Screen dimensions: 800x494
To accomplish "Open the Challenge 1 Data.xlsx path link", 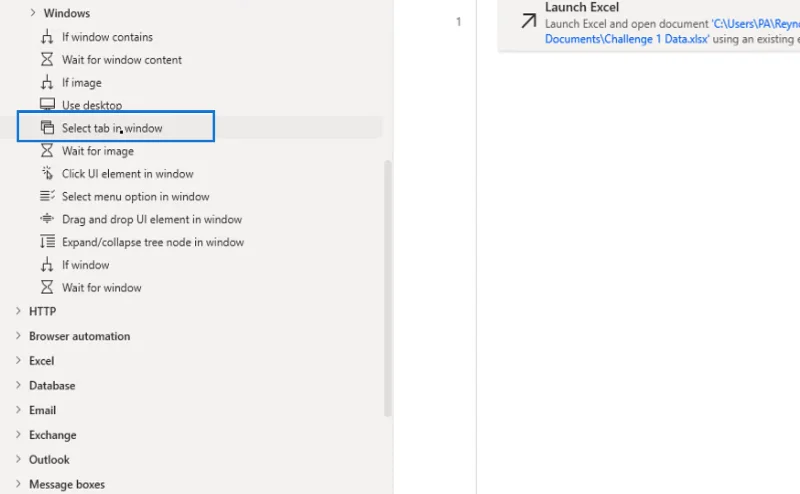I will (x=627, y=39).
